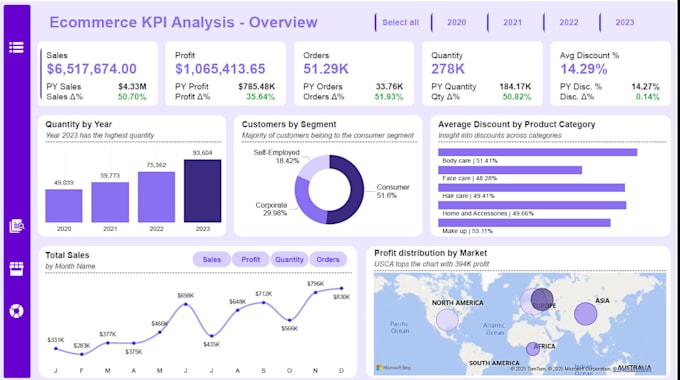The image size is (680, 380).
Task: Click the Orders value 51.29K
Action: (326, 69)
